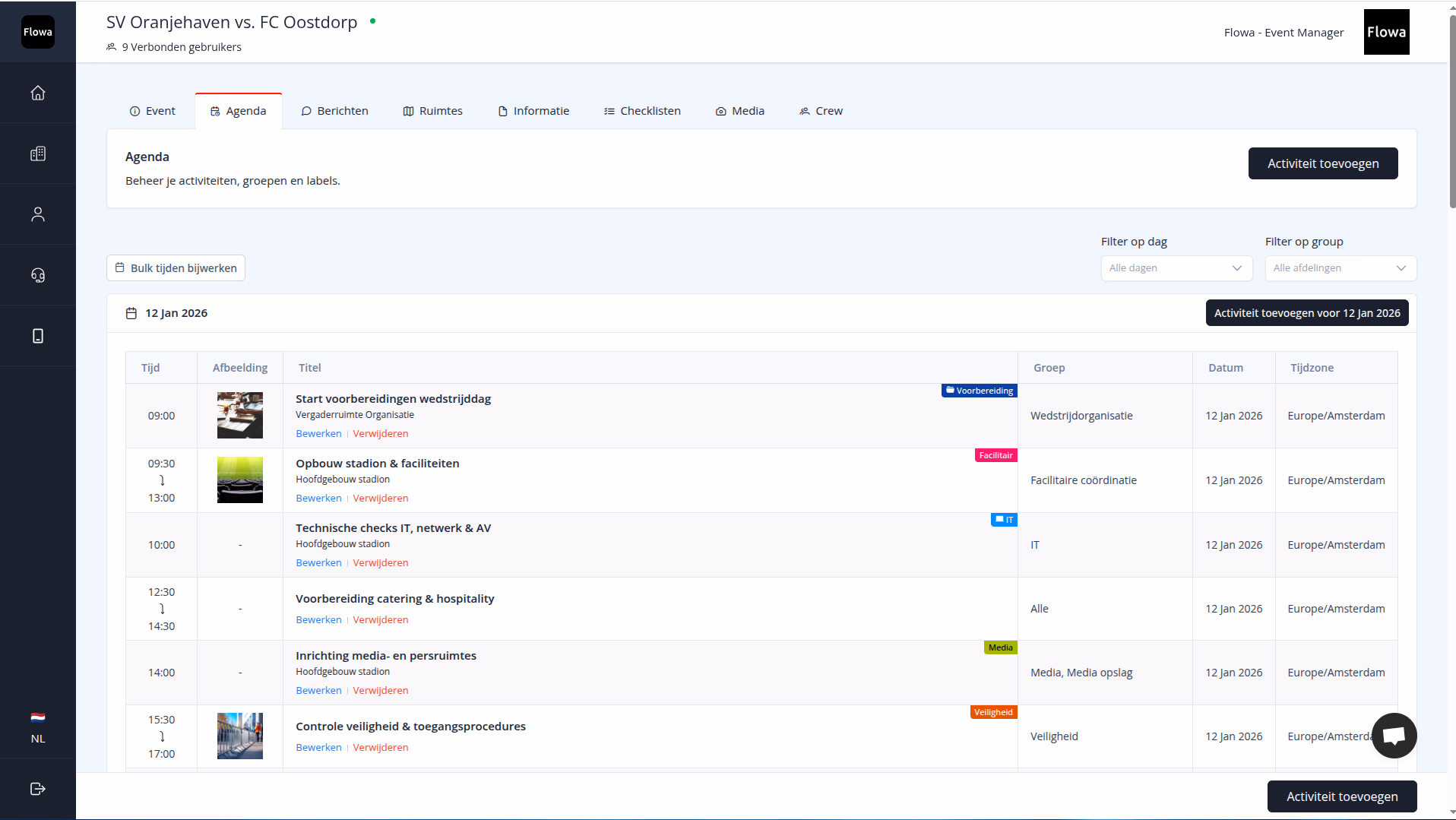The width and height of the screenshot is (1456, 820).
Task: Open the Ruimtes tab
Action: point(432,111)
